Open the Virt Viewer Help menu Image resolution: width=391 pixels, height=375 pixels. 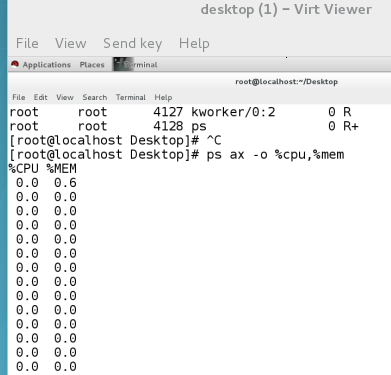pos(194,44)
